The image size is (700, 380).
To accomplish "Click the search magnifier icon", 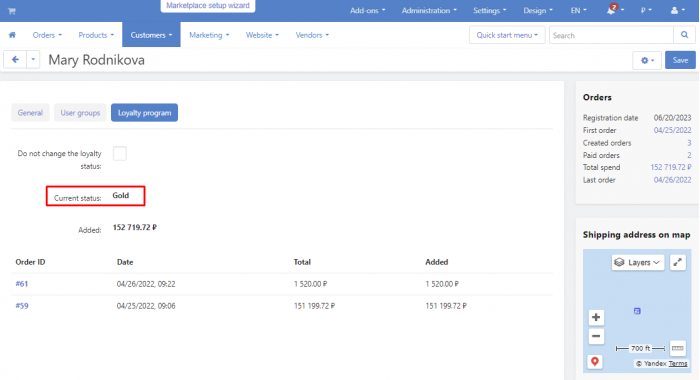I will point(684,35).
